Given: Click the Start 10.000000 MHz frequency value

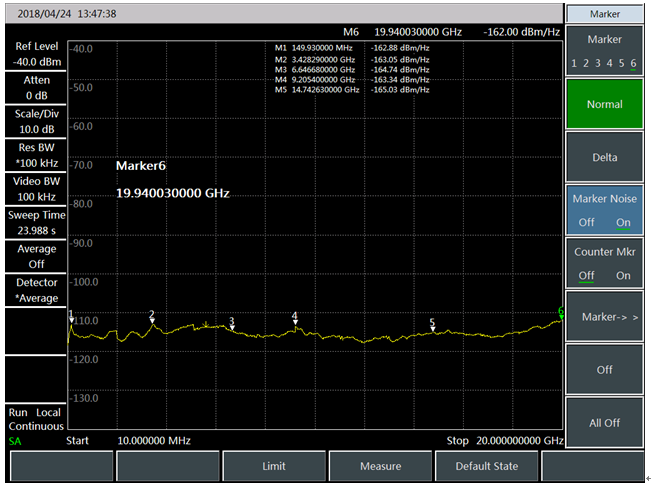Looking at the screenshot, I should point(154,441).
